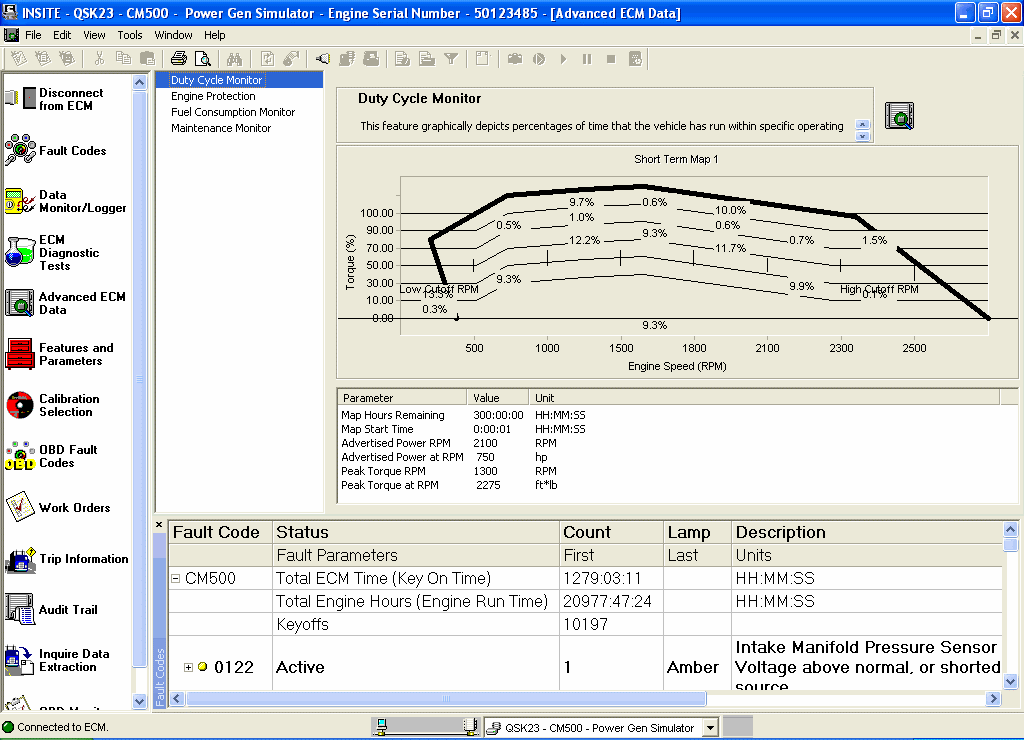Select Engine Protection in the list
The image size is (1024, 740).
[x=213, y=96]
